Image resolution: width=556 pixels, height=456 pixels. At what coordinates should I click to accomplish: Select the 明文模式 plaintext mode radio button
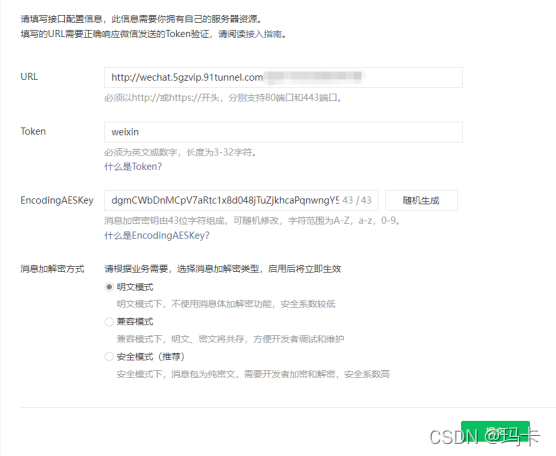[x=109, y=287]
